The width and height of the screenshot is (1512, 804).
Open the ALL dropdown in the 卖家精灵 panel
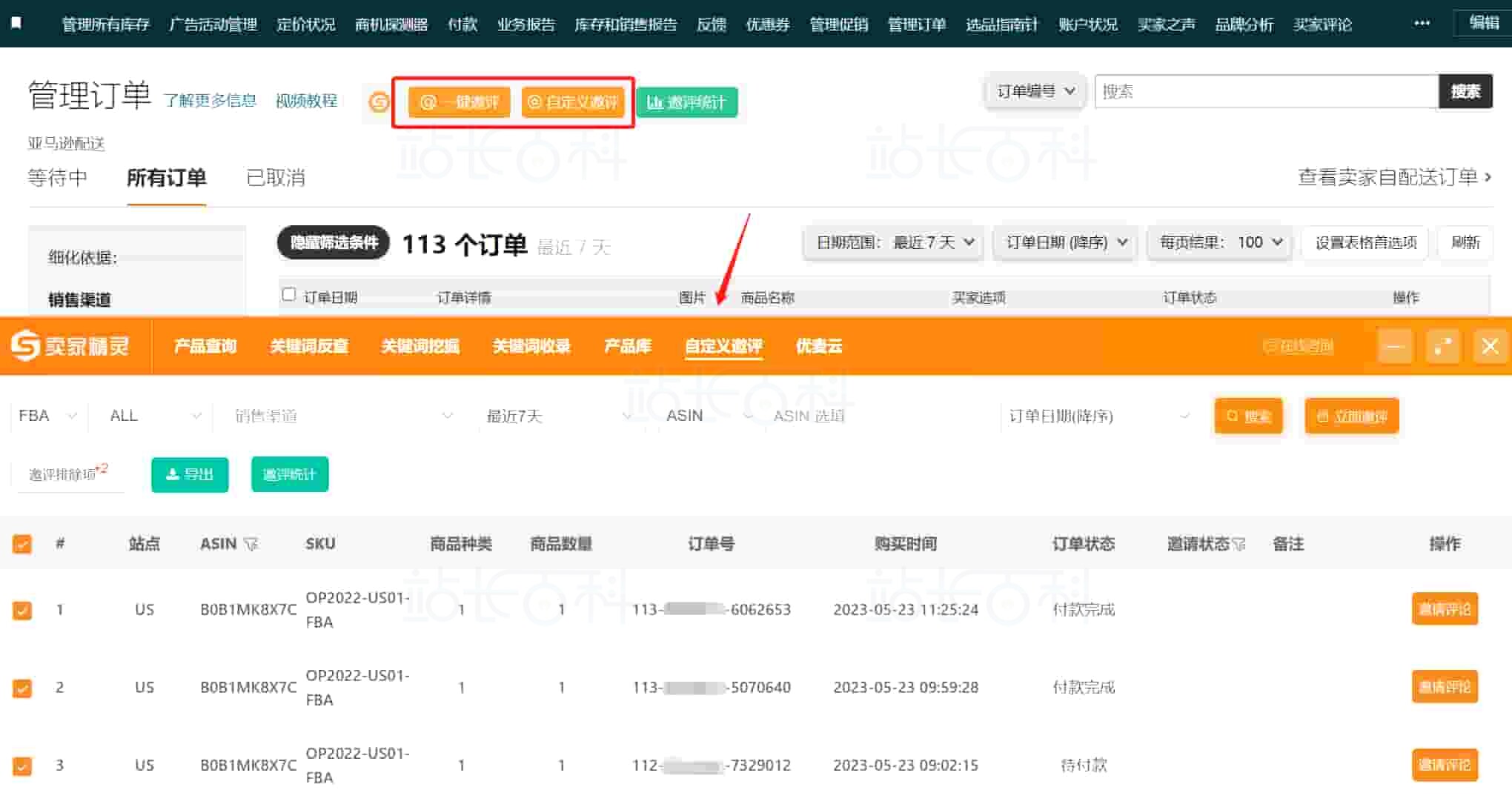(154, 416)
